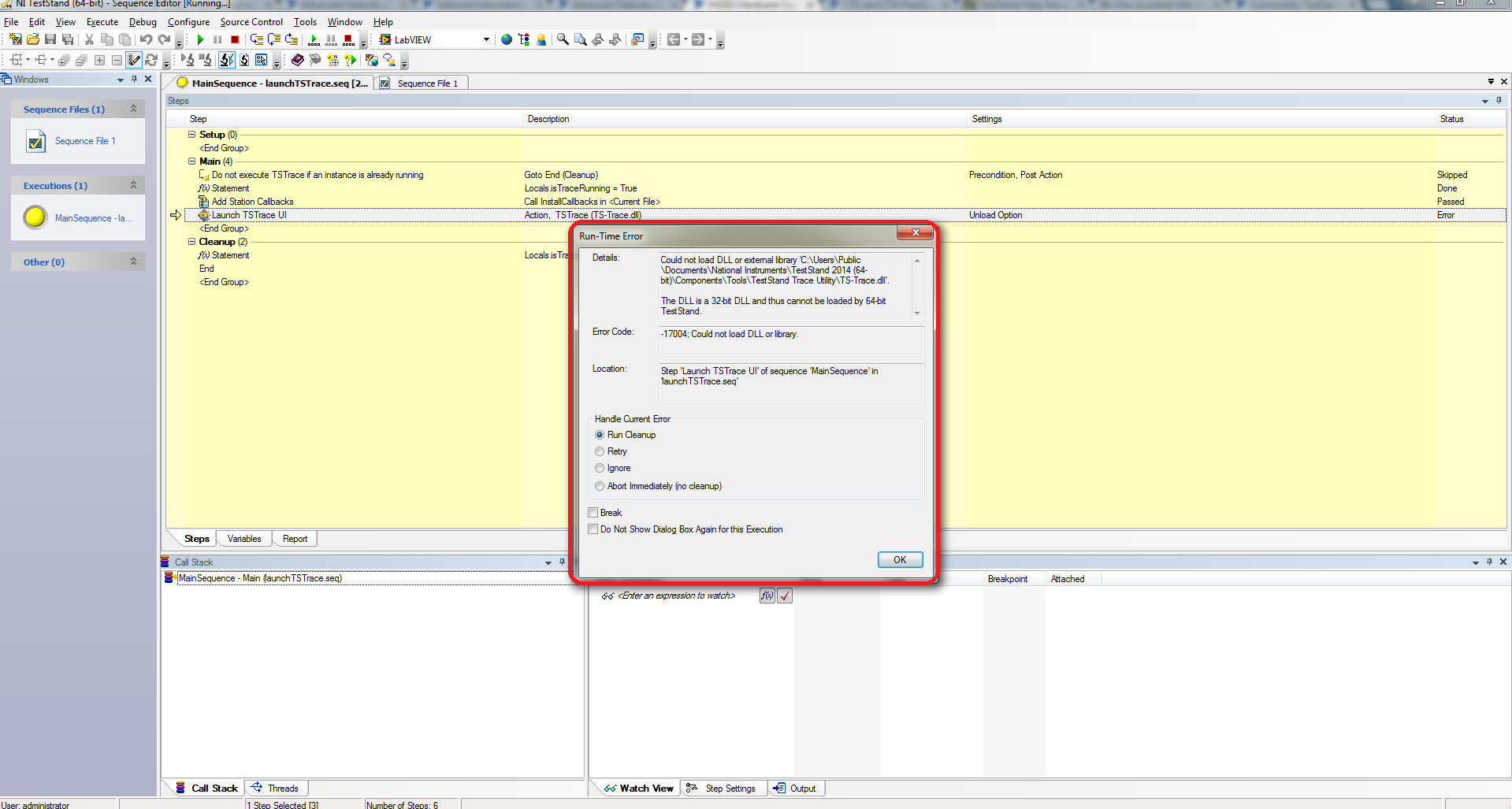Click the New sequence file toolbar icon
The height and width of the screenshot is (809, 1512).
(16, 39)
